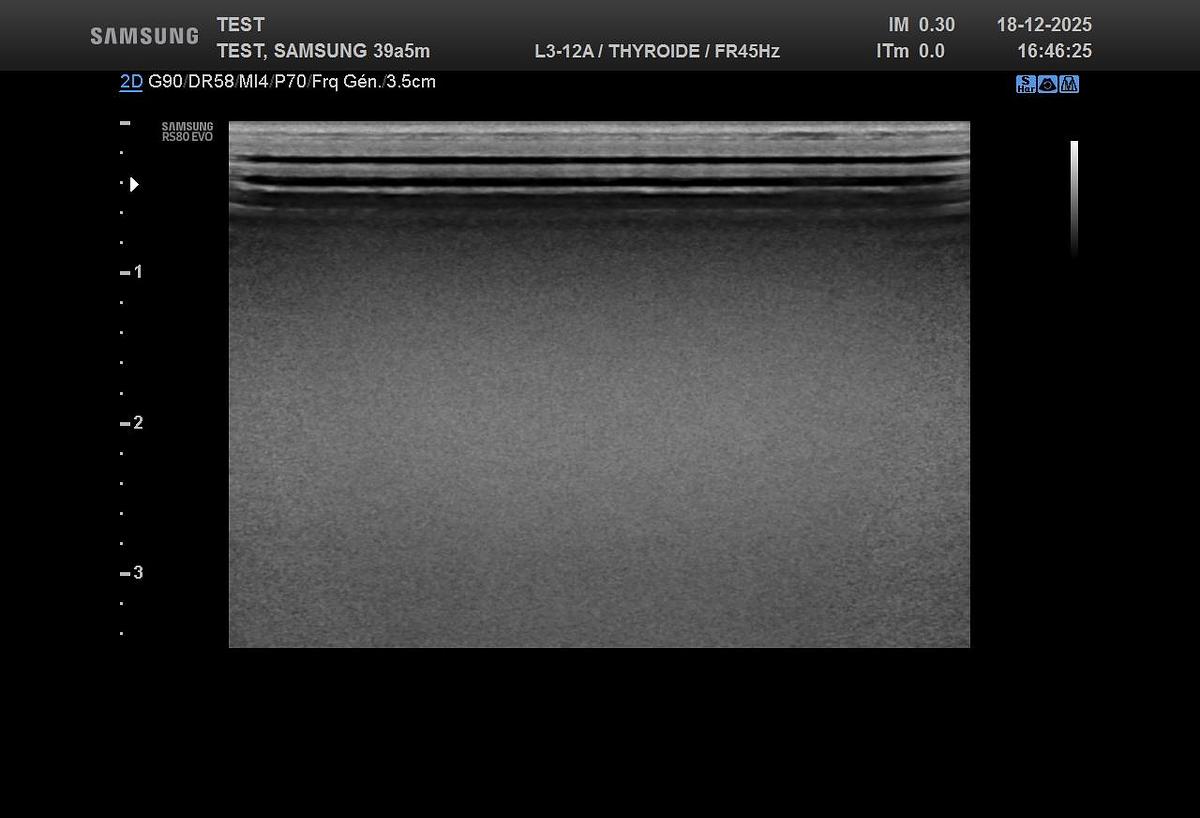Click the G90 gain parameter
1200x818 pixels.
[x=166, y=82]
